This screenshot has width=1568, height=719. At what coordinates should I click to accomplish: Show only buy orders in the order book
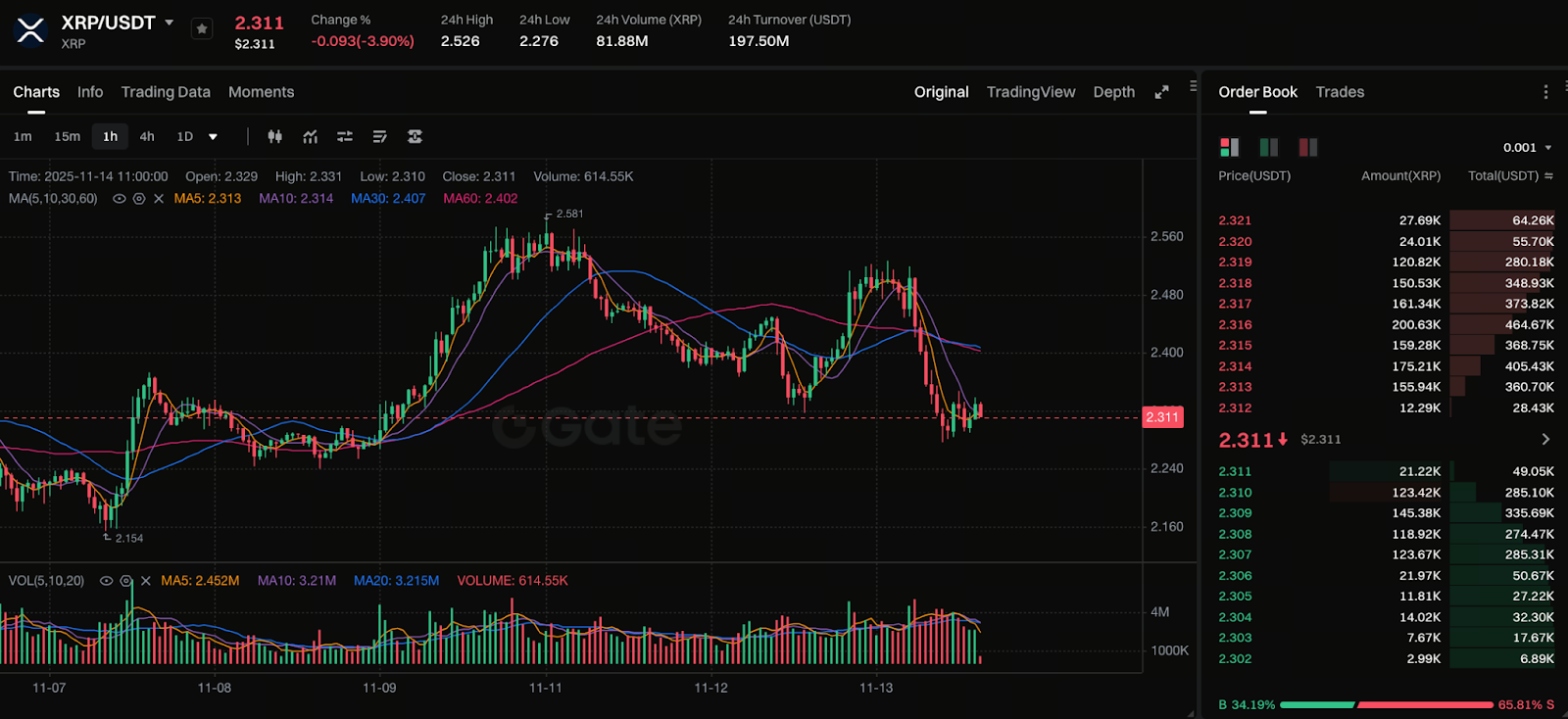[1268, 148]
